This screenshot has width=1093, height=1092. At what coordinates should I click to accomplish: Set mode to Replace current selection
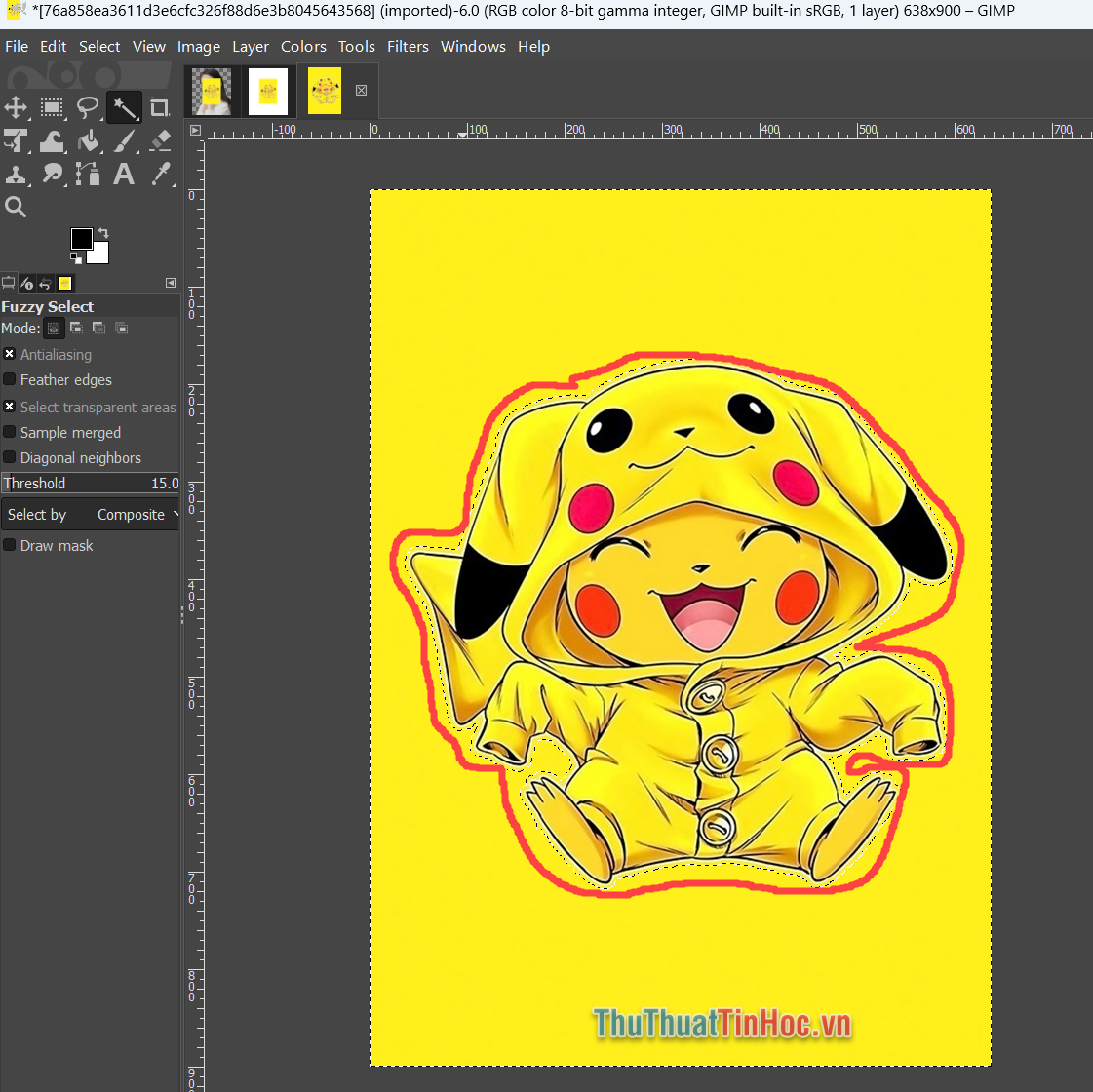coord(54,329)
